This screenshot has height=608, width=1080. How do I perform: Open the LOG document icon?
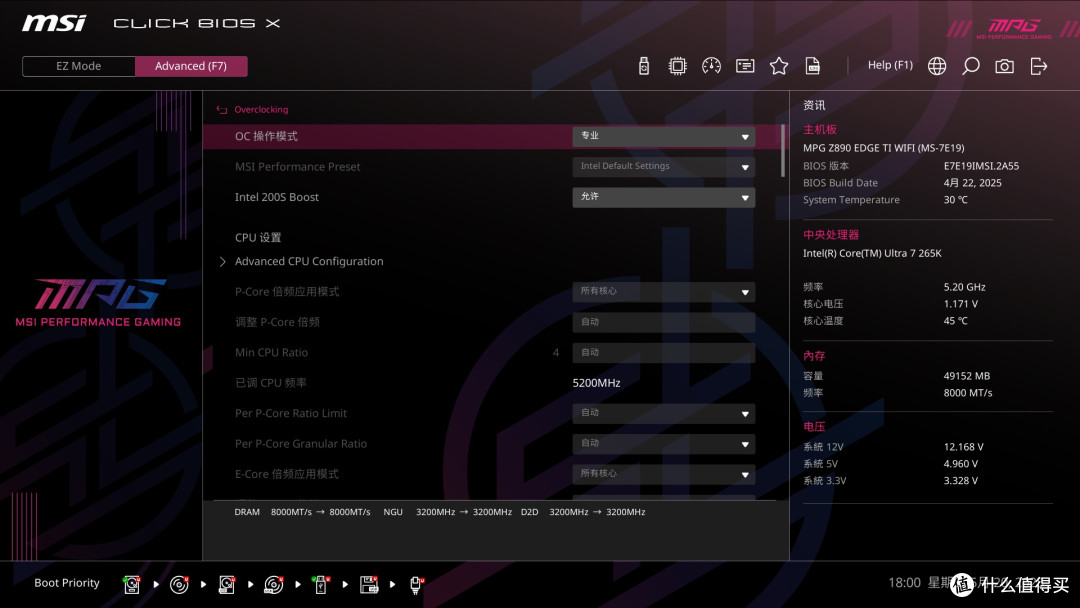(x=813, y=66)
